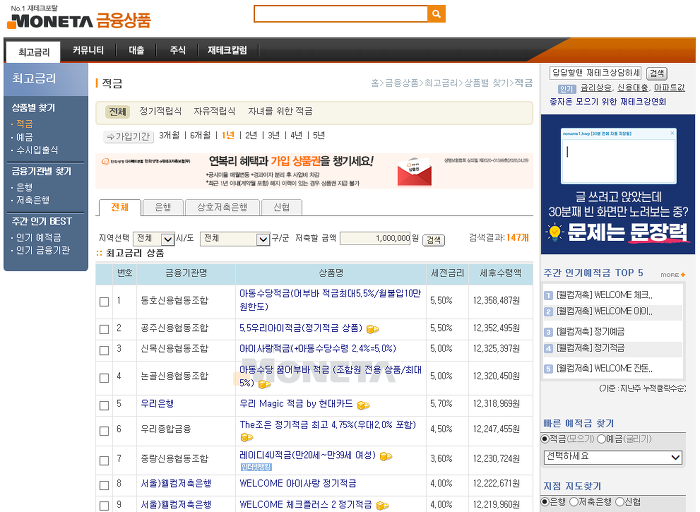The height and width of the screenshot is (512, 700).
Task: Click the 연복리 혜택과 가입 상품권 banner
Action: coord(314,170)
